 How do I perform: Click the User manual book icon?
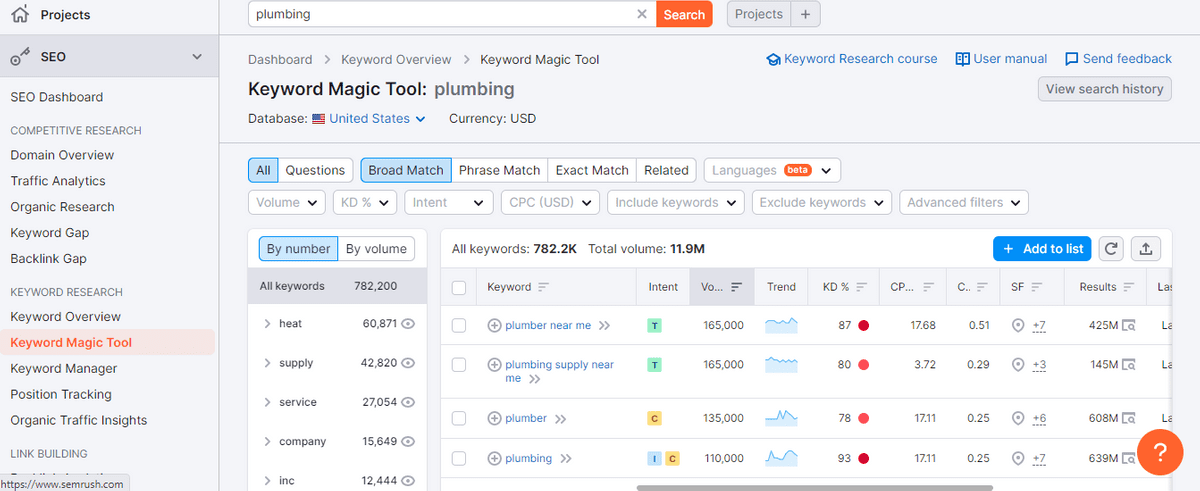pos(963,59)
